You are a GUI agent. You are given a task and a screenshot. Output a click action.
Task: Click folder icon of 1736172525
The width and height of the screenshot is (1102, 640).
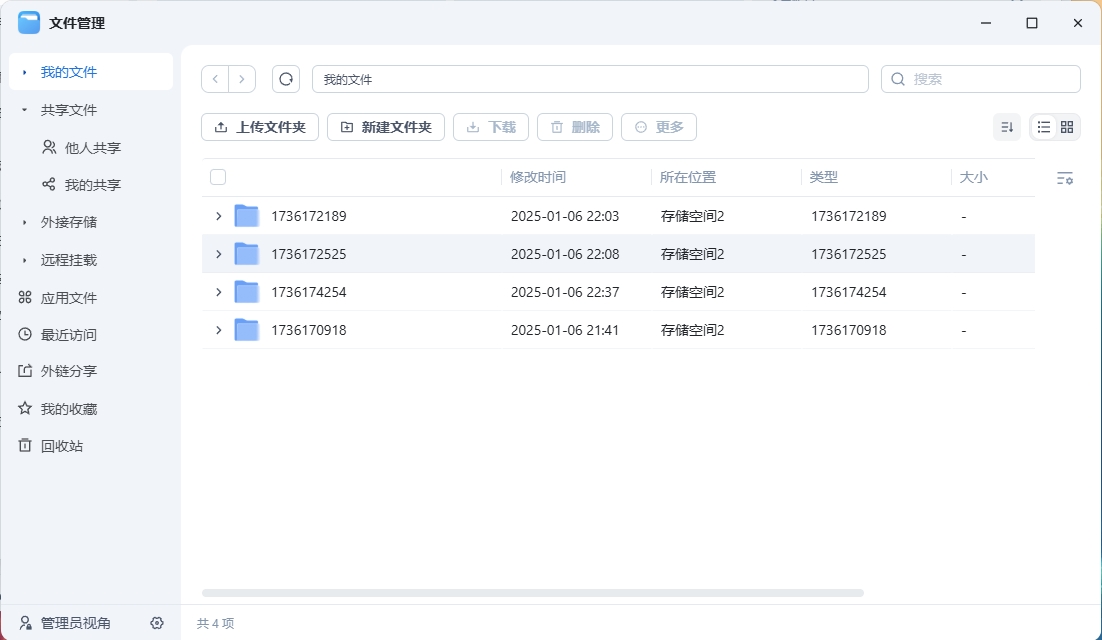tap(247, 254)
